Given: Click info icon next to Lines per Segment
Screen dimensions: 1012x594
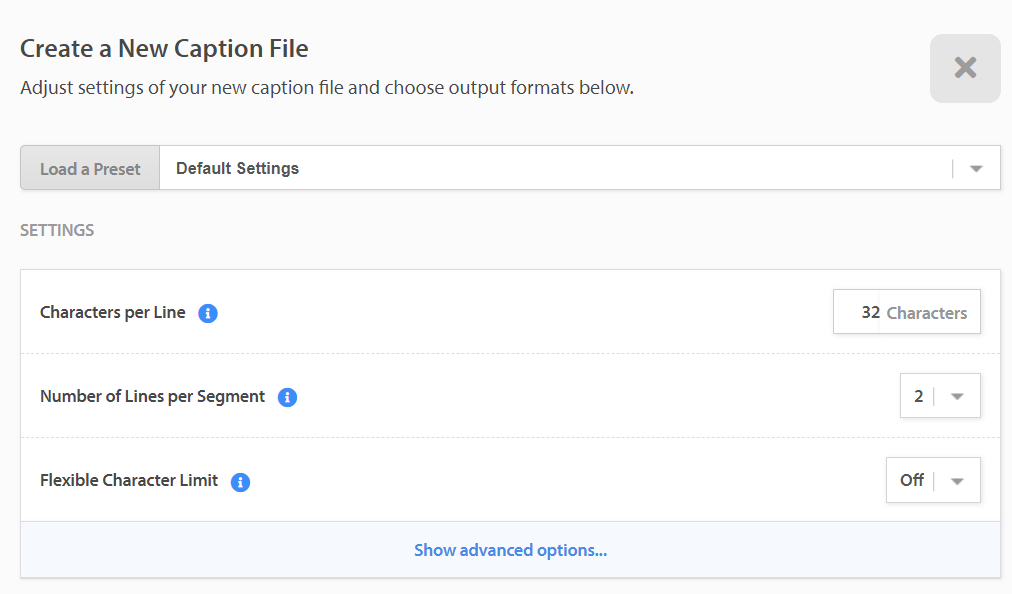Looking at the screenshot, I should (287, 397).
